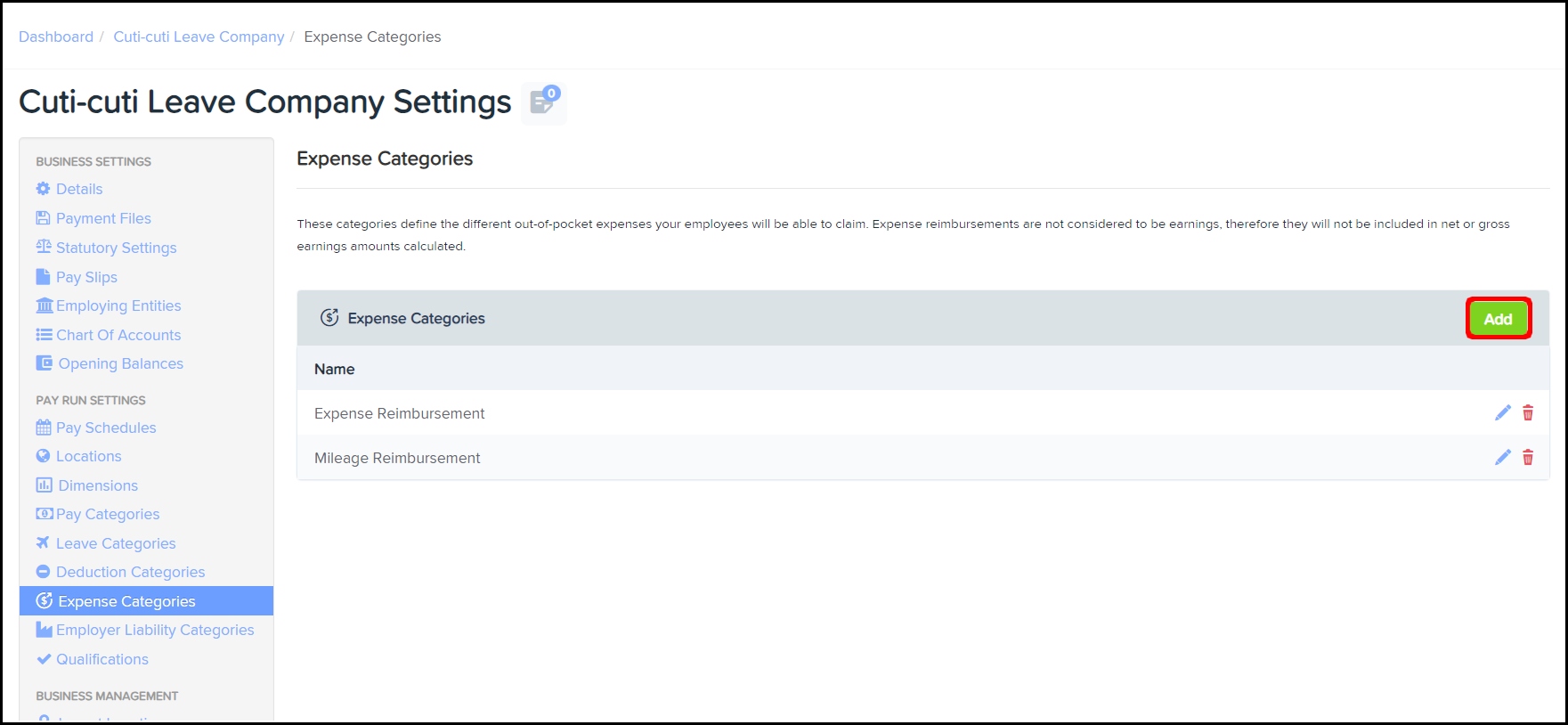Image resolution: width=1568 pixels, height=725 pixels.
Task: Click the globe icon beside Locations
Action: coord(43,456)
